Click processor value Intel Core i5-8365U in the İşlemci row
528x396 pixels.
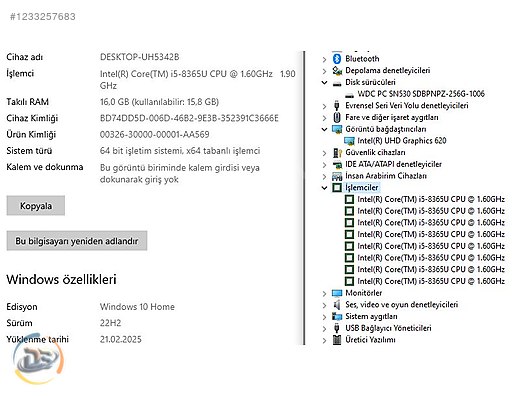pos(197,79)
